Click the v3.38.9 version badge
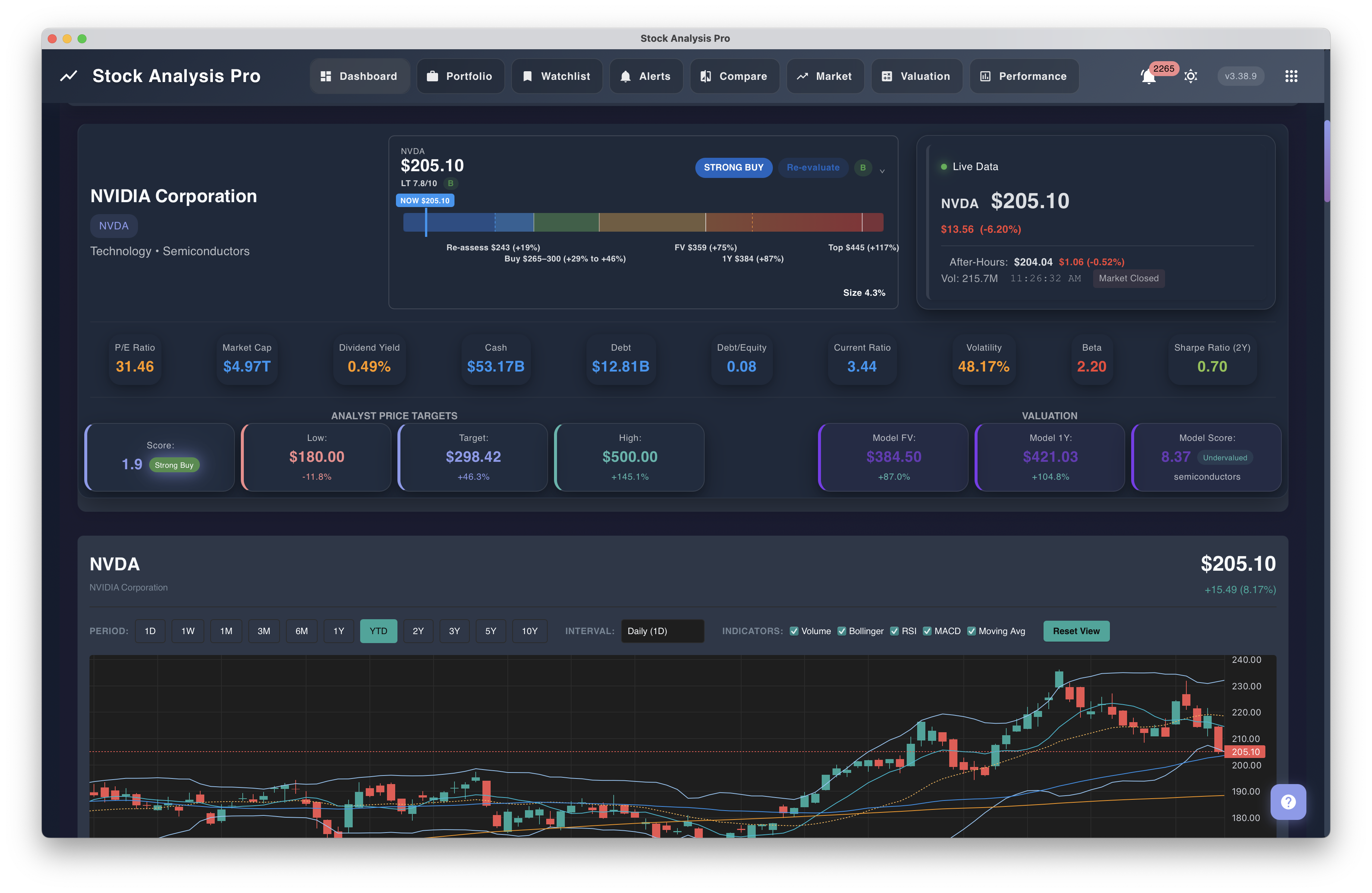1372x893 pixels. (x=1240, y=76)
